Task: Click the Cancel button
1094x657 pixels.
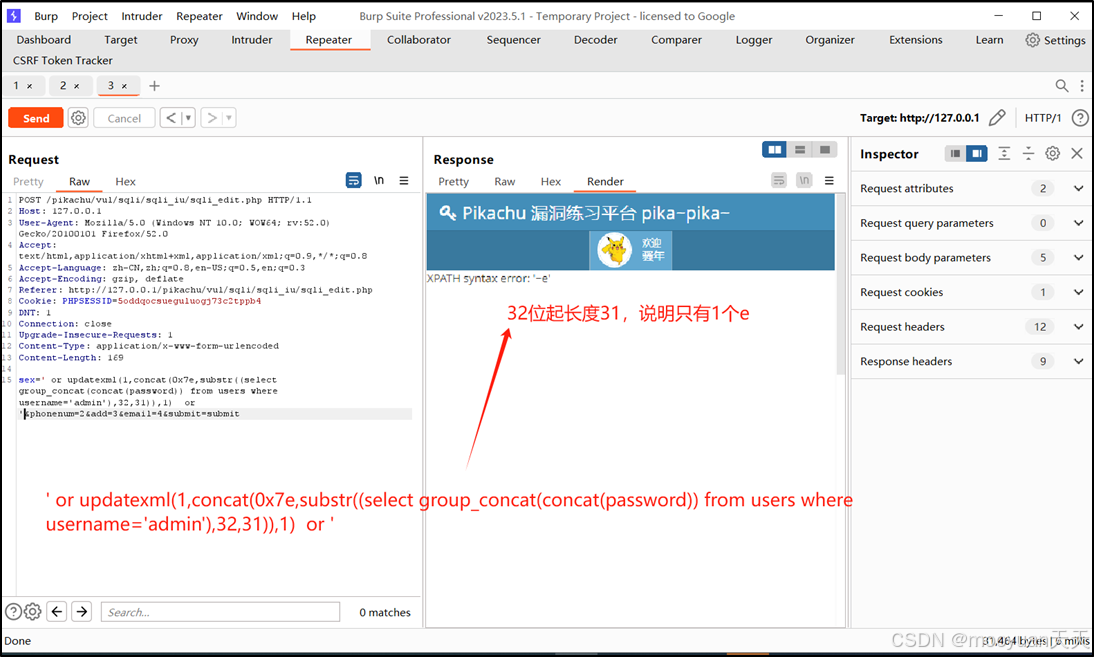Action: [124, 118]
